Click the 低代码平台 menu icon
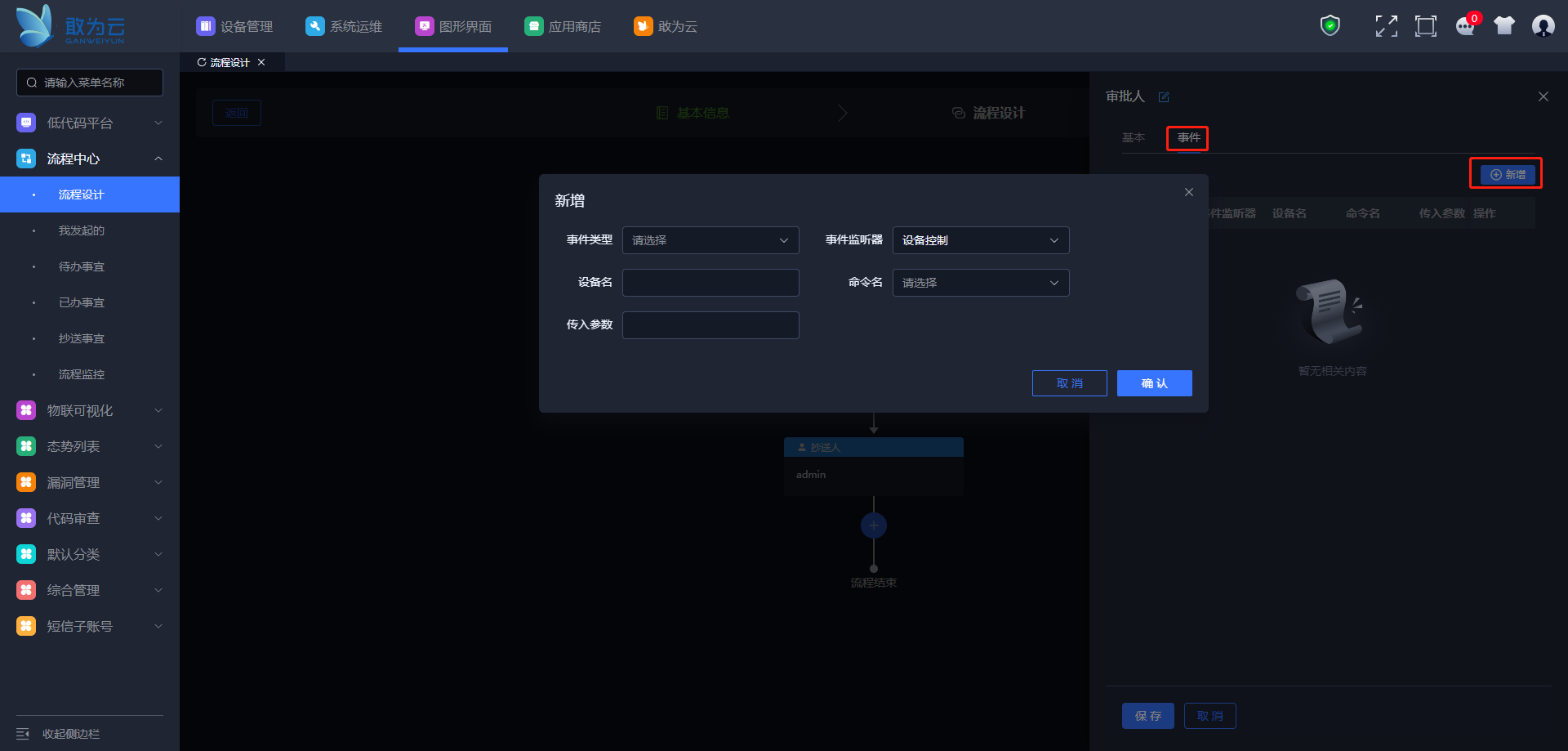Image resolution: width=1568 pixels, height=751 pixels. click(26, 123)
